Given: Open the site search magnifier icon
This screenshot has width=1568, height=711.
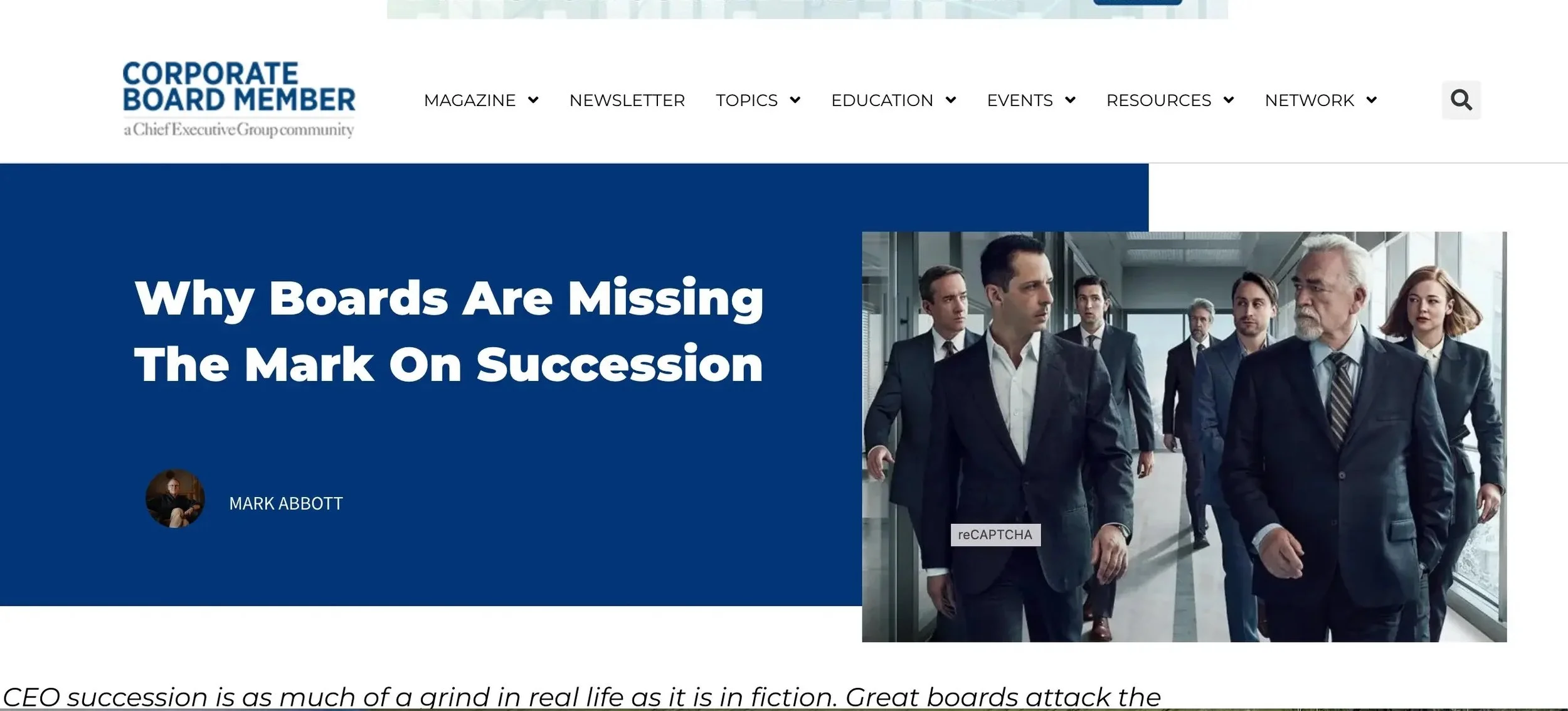Looking at the screenshot, I should (x=1461, y=100).
